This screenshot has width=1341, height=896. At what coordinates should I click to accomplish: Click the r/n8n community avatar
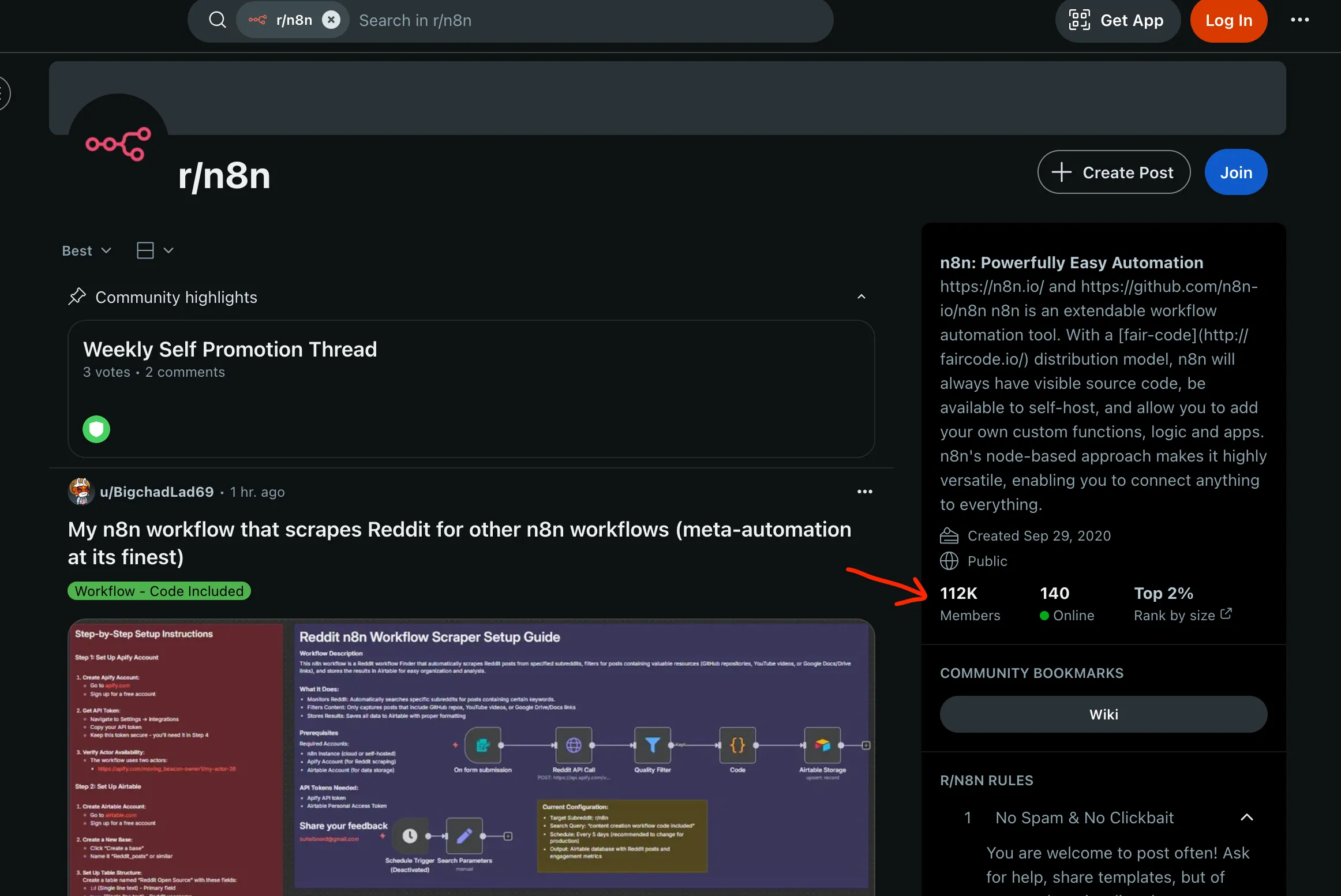(x=118, y=144)
